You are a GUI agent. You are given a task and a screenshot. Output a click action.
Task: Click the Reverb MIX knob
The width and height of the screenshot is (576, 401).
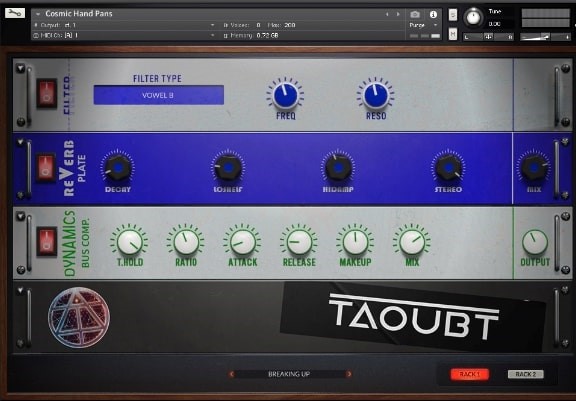(534, 167)
